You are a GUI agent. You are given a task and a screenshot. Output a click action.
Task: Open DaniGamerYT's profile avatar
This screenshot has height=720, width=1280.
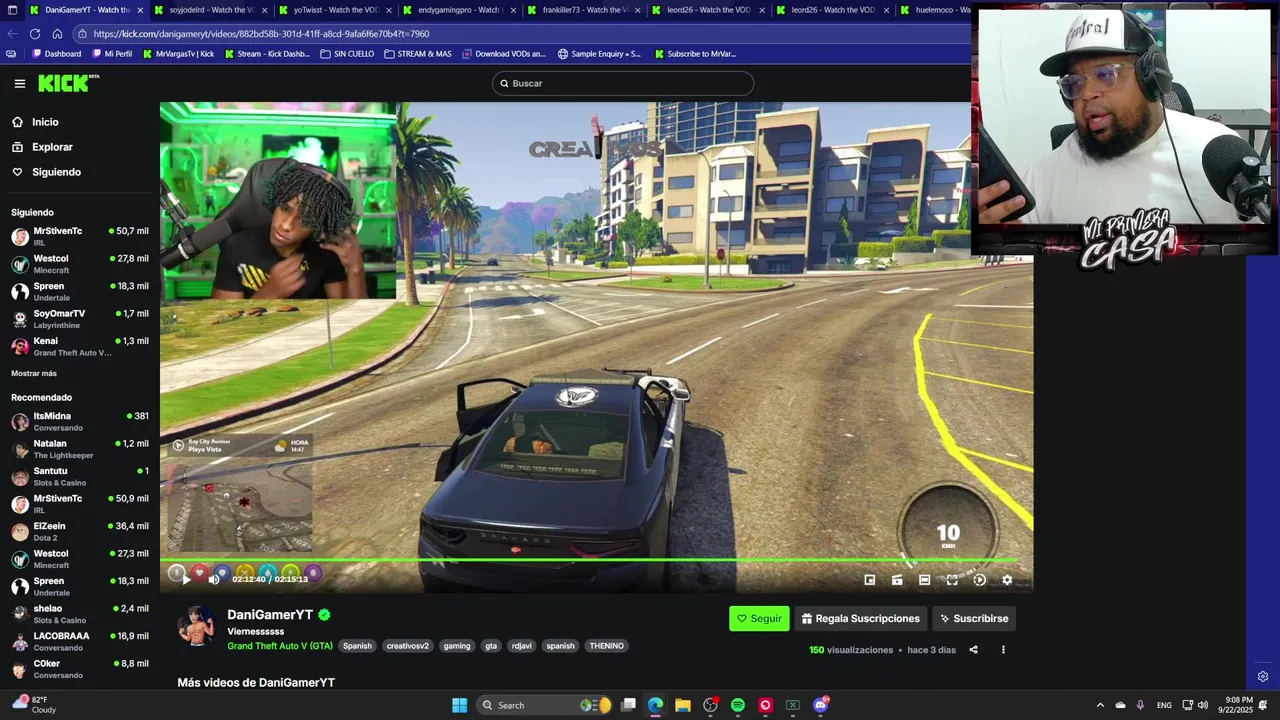click(x=196, y=627)
